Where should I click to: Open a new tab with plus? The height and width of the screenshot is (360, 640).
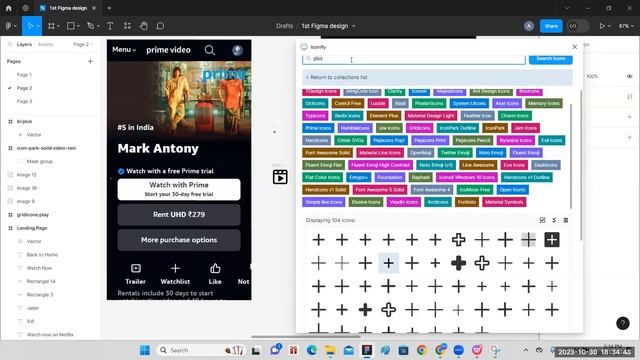coord(109,8)
